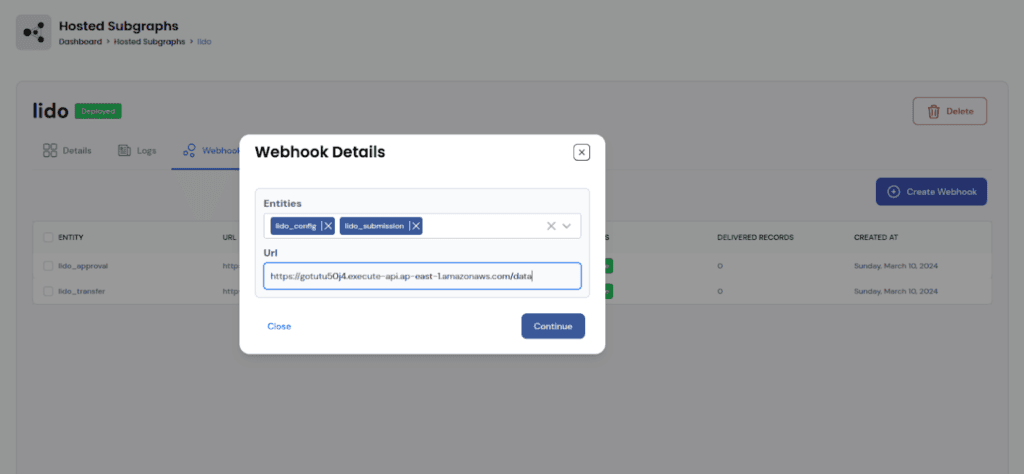Clear all selected entities

point(551,226)
